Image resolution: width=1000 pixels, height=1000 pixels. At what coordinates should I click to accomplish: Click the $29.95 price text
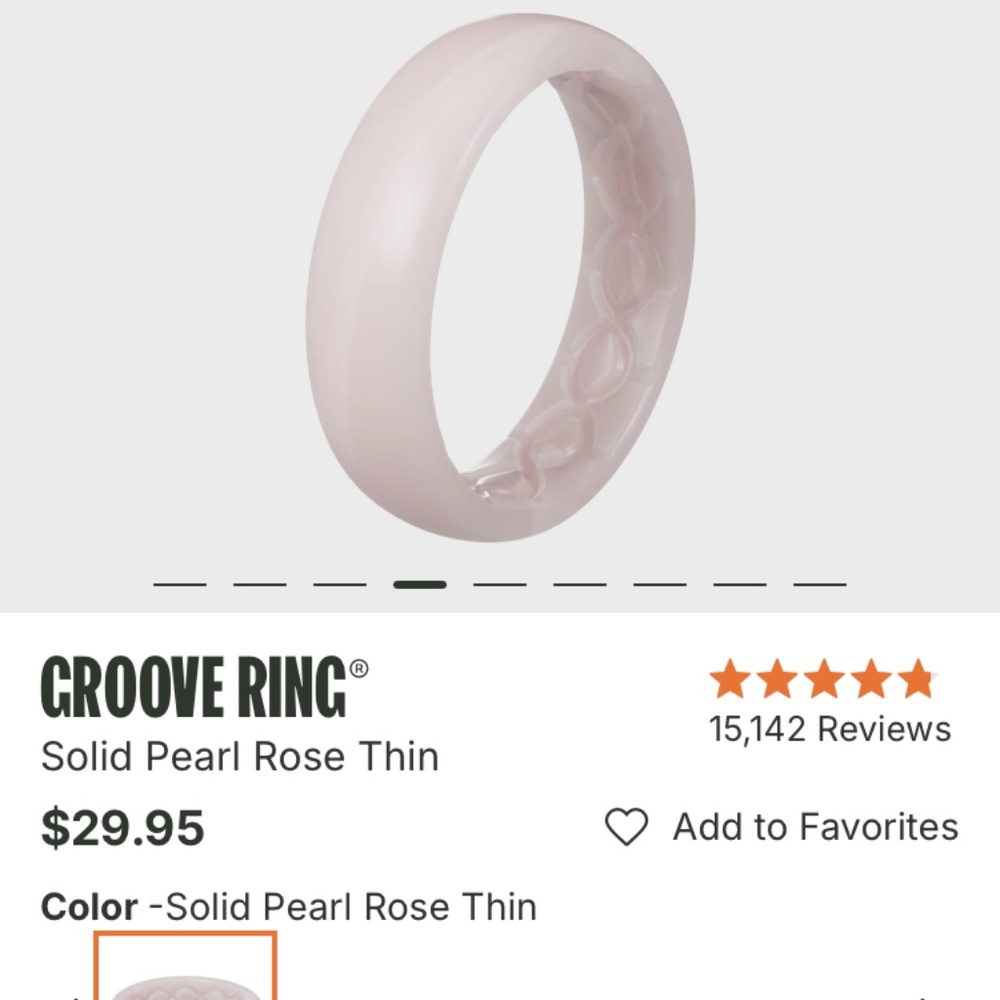120,828
